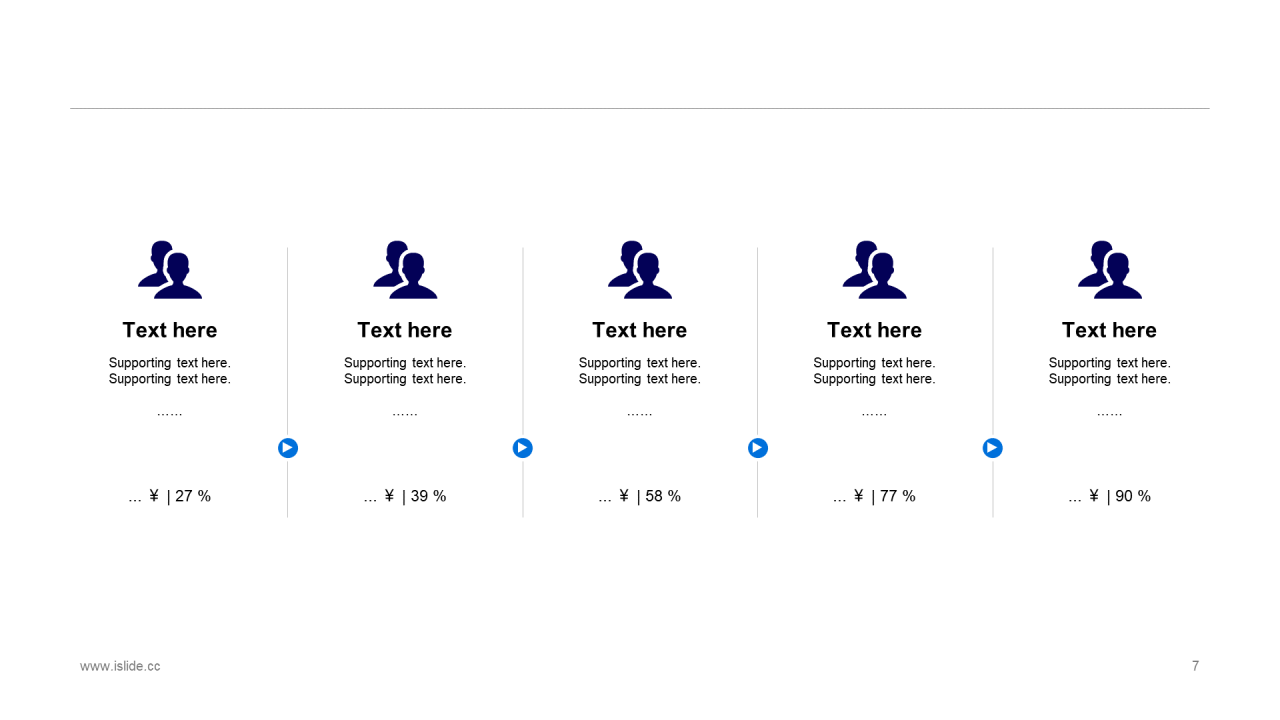
Task: Click the fourth blue play arrow icon
Action: [993, 448]
